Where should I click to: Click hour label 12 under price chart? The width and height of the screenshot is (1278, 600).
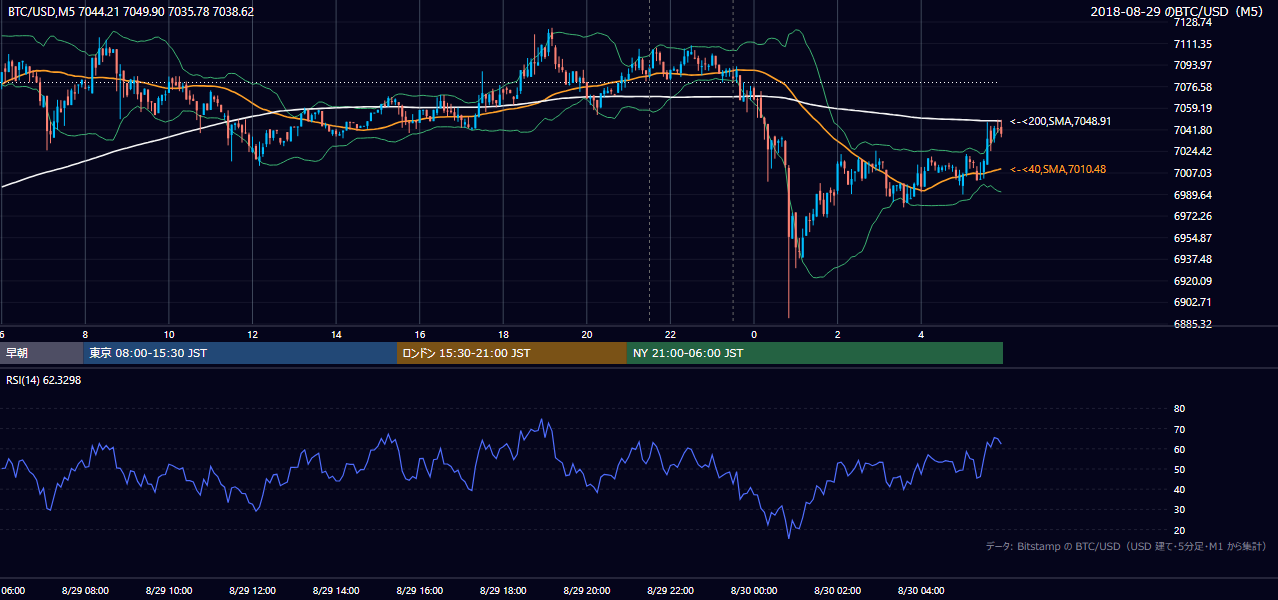(x=253, y=334)
